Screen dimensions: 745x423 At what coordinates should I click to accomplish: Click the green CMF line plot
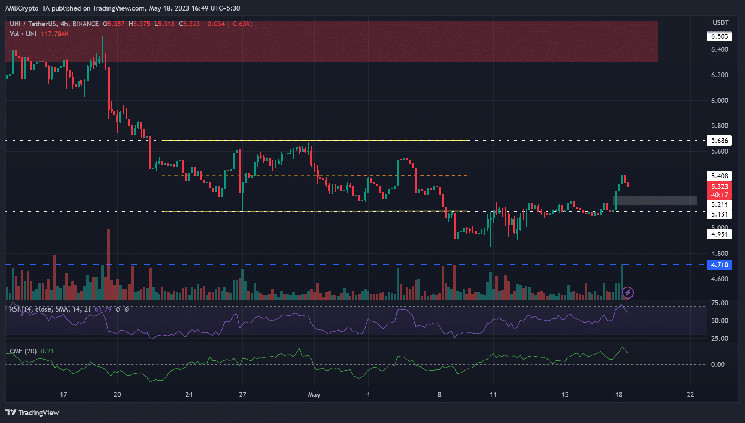[300, 359]
